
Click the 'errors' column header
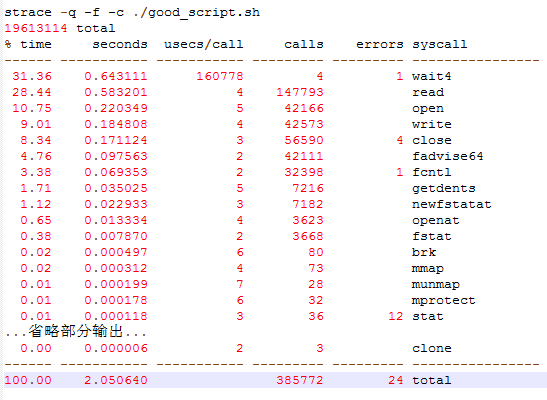(x=380, y=44)
